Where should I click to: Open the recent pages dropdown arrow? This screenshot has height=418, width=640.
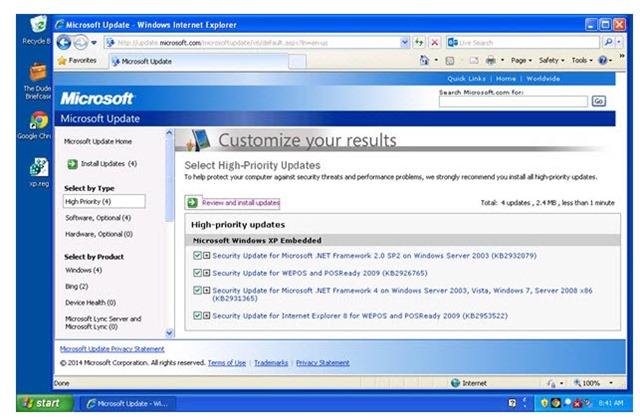click(x=94, y=42)
